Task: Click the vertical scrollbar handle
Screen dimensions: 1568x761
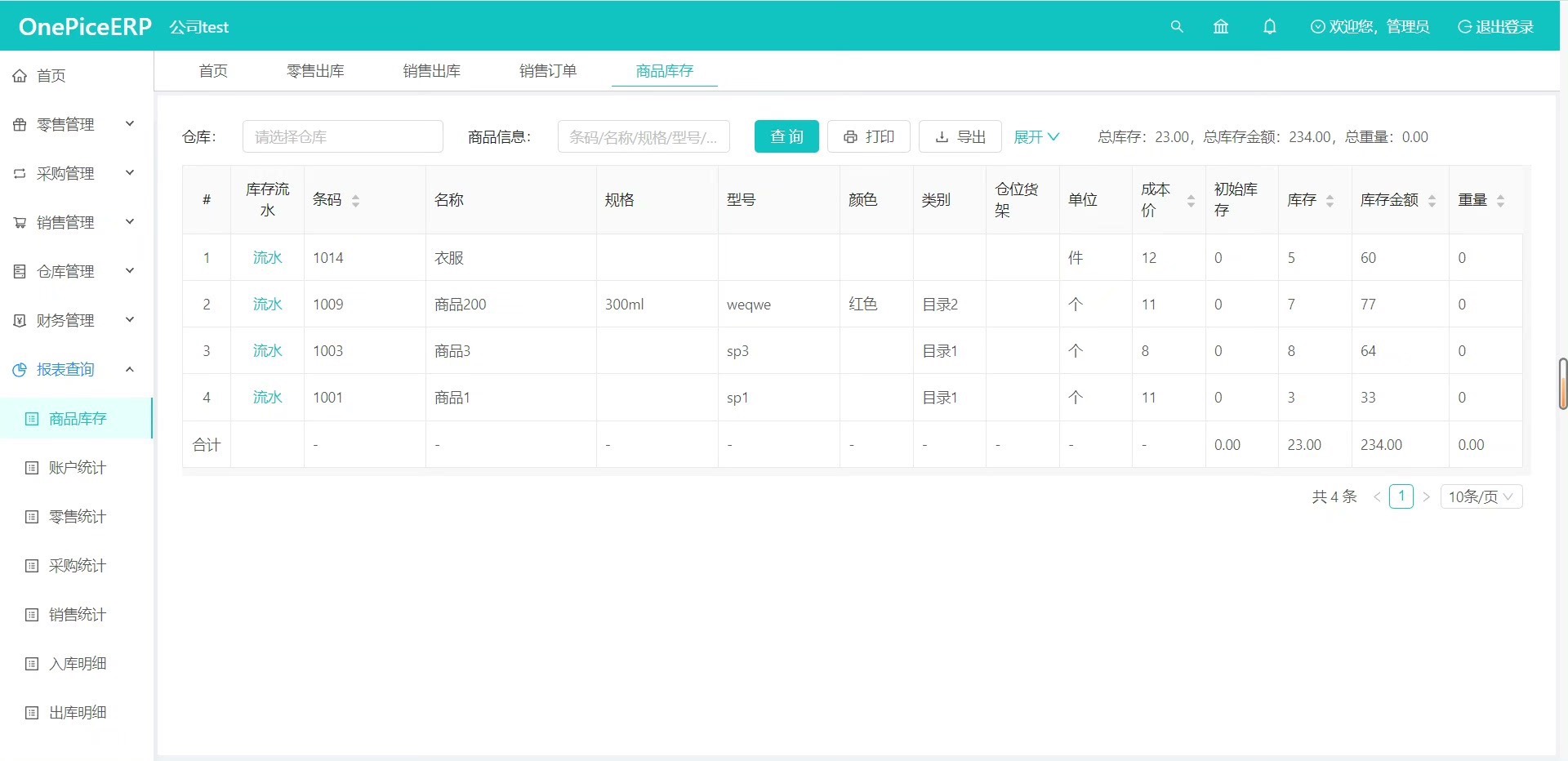Action: pos(1563,384)
